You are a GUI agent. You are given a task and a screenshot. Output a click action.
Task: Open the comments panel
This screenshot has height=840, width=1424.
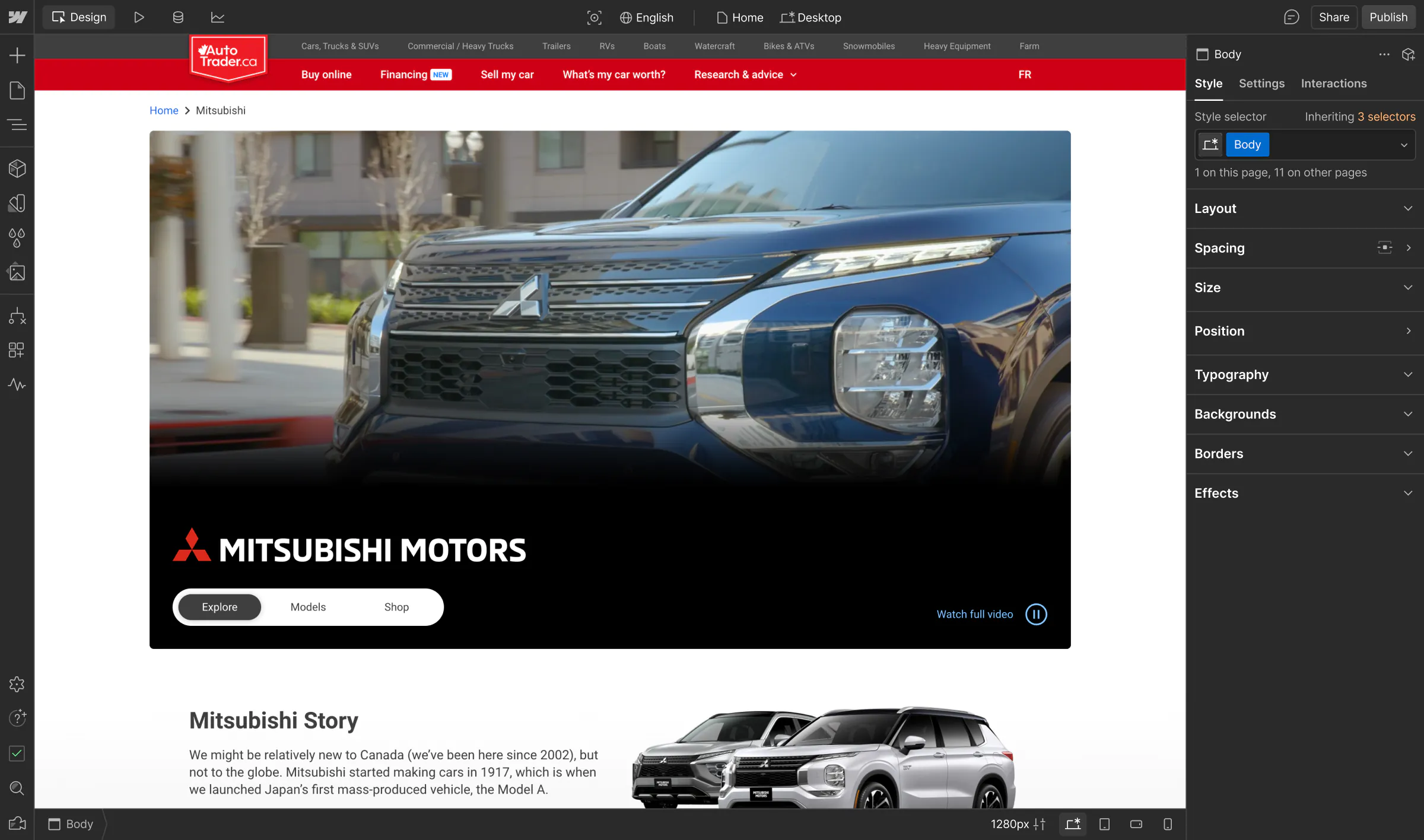tap(1291, 17)
